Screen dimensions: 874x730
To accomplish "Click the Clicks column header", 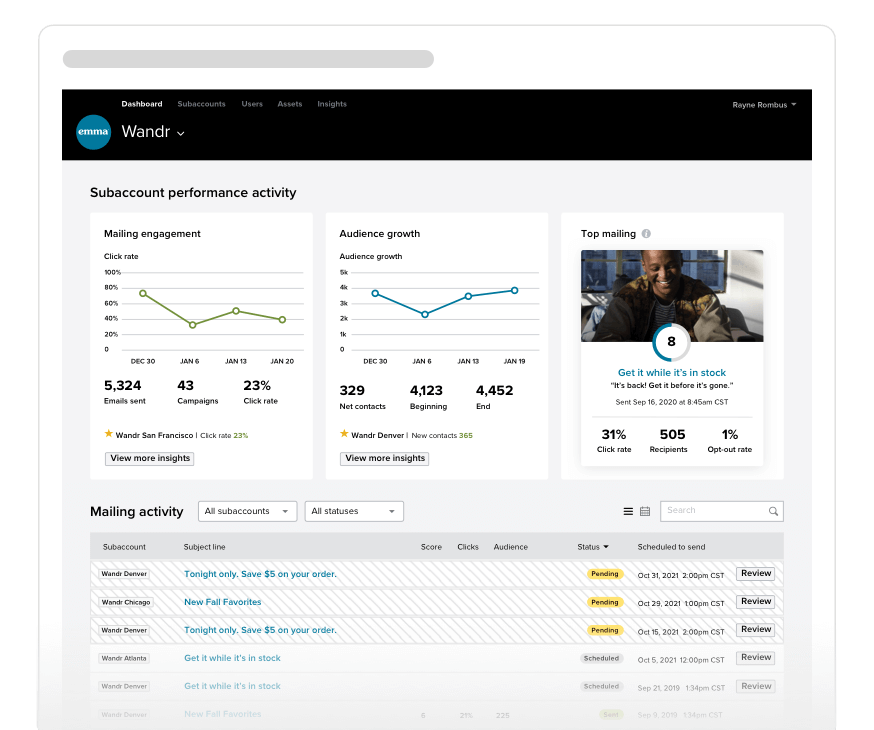I will (x=468, y=547).
